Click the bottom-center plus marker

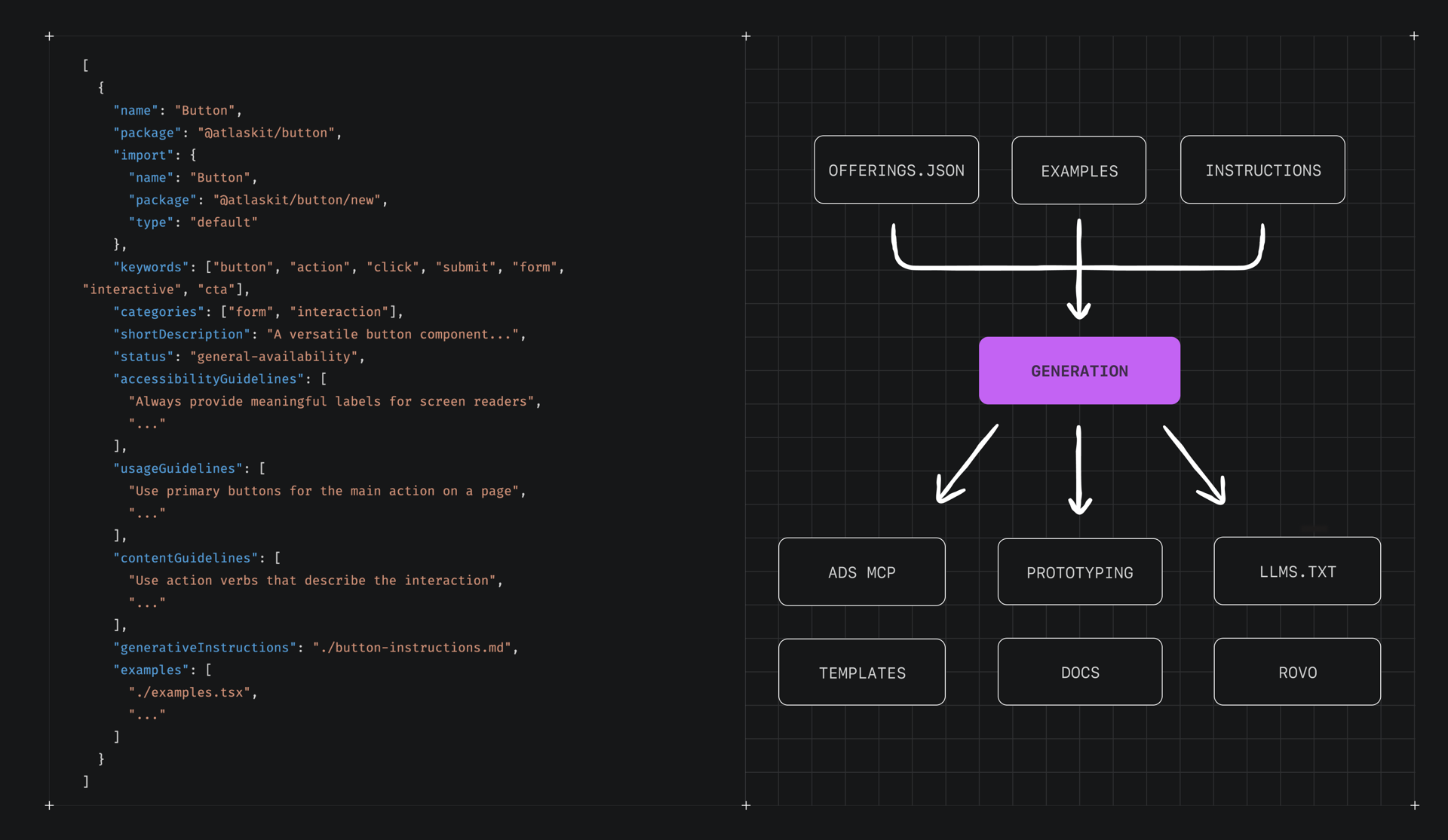746,805
